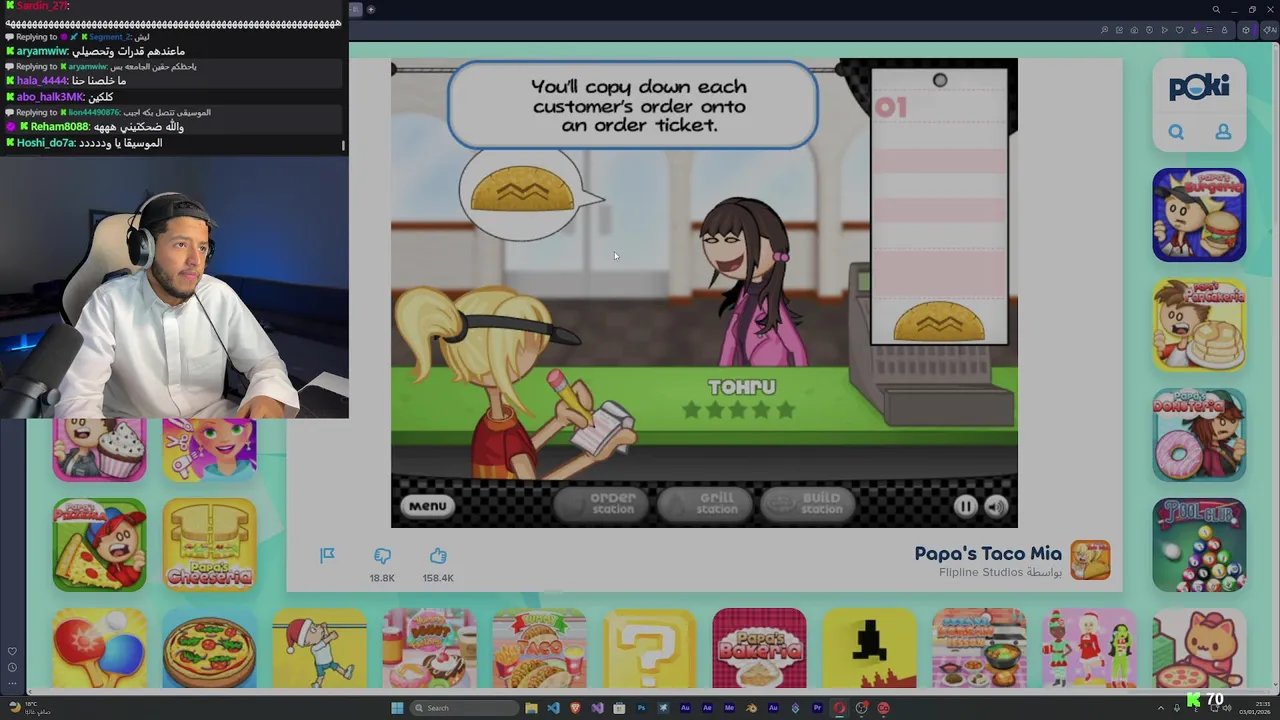Image resolution: width=1280 pixels, height=720 pixels.
Task: Open the browser sidebar history clock icon
Action: point(12,667)
